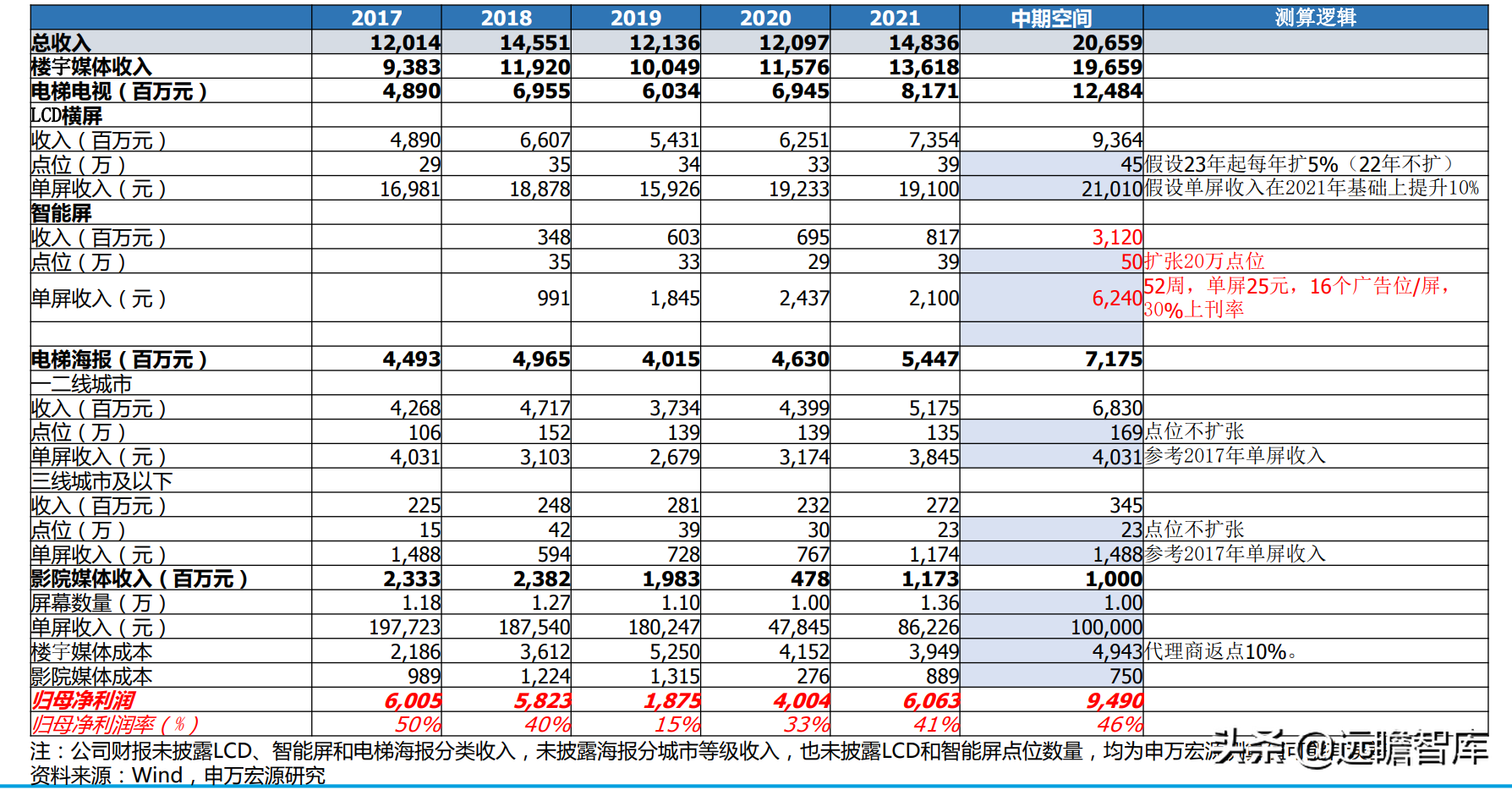Click net profit margin 46%
Image resolution: width=1512 pixels, height=790 pixels.
pos(1120,725)
